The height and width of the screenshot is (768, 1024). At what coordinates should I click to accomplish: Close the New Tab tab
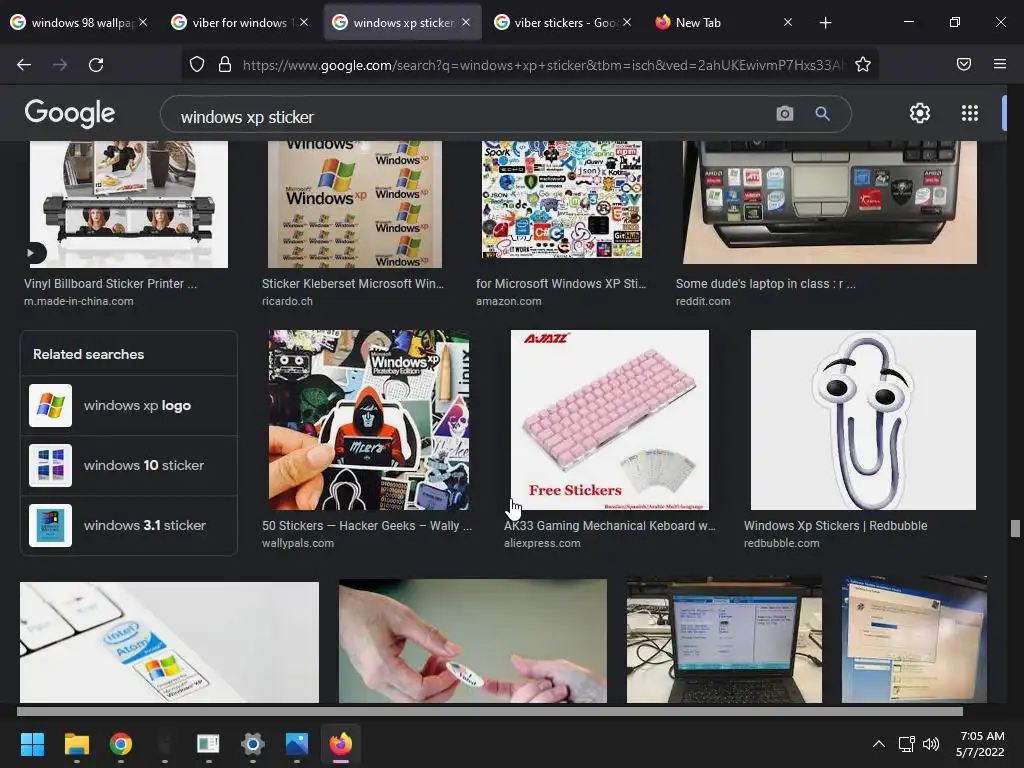788,22
